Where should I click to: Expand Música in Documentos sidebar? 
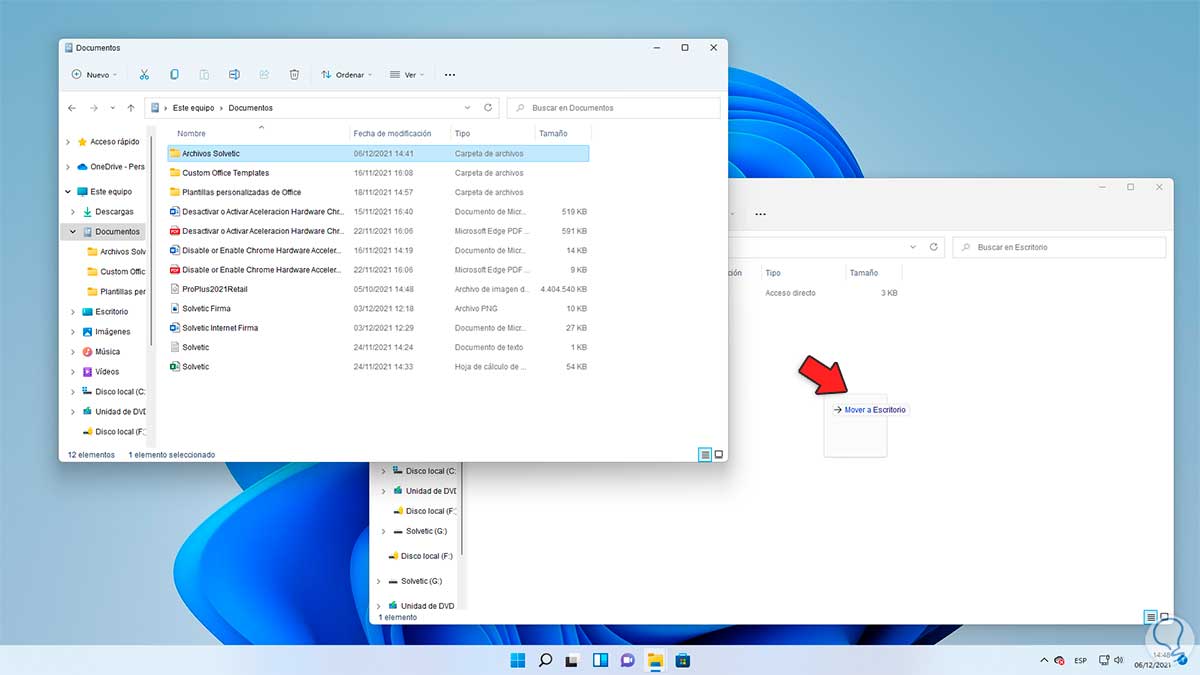(73, 352)
